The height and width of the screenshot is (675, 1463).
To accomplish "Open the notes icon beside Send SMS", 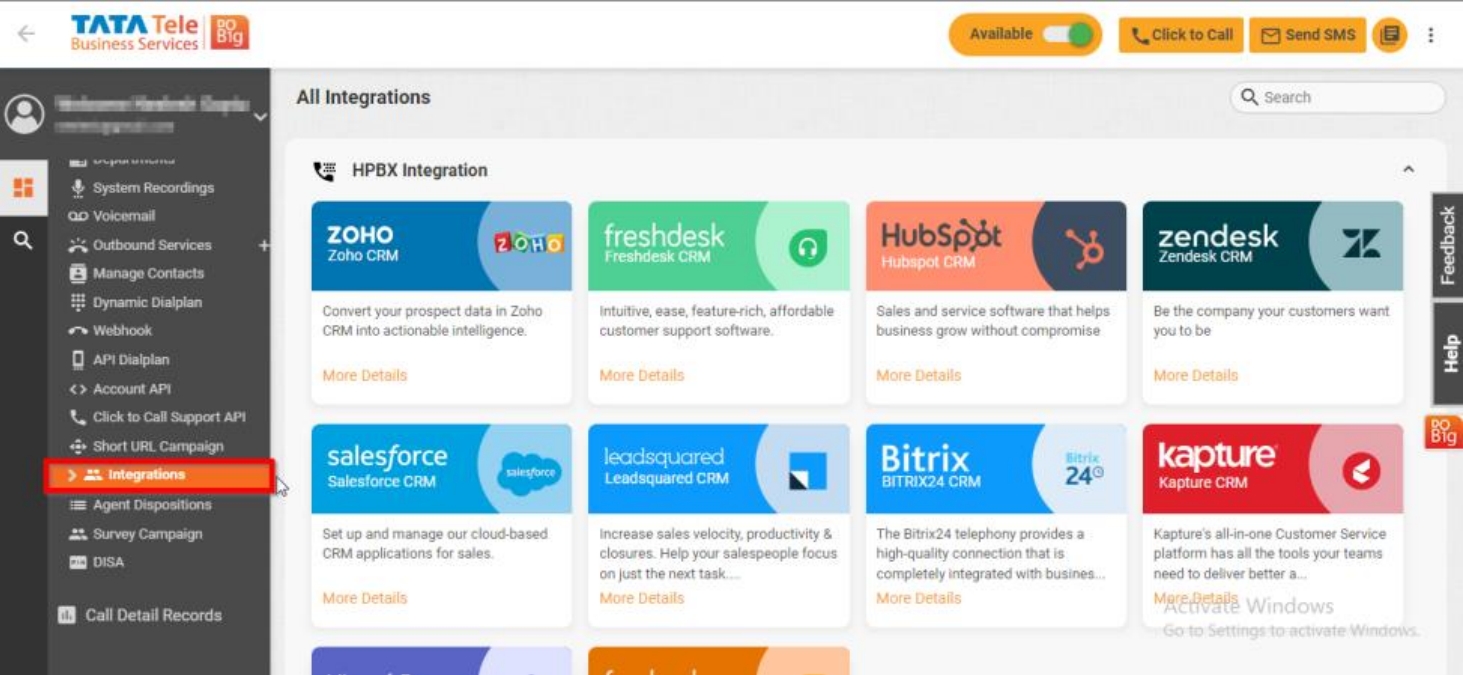I will pos(1389,35).
